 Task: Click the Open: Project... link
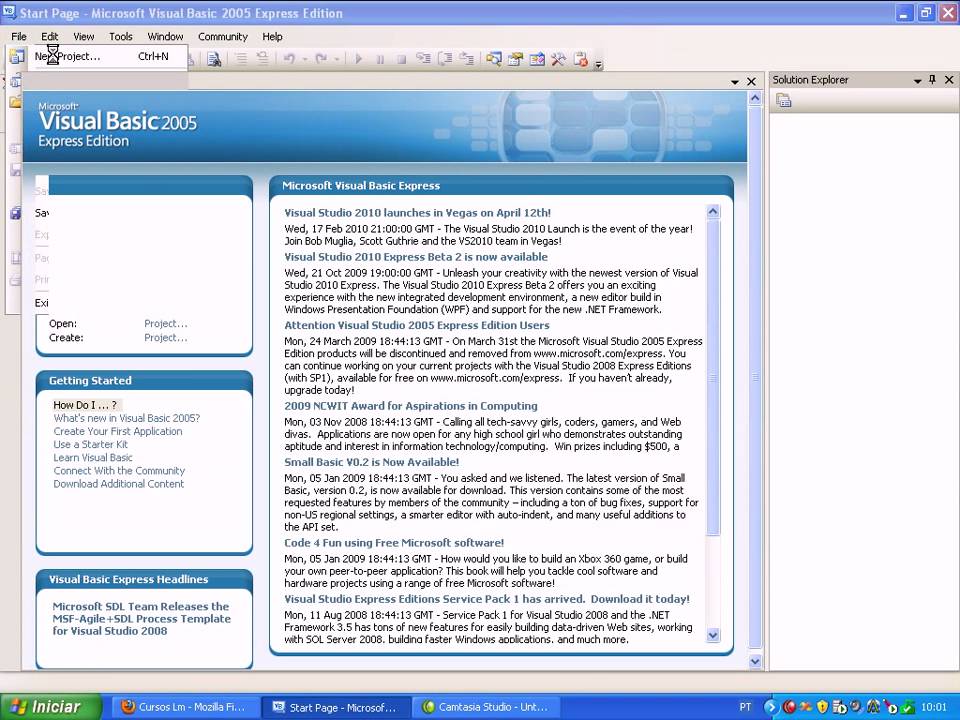tap(166, 323)
